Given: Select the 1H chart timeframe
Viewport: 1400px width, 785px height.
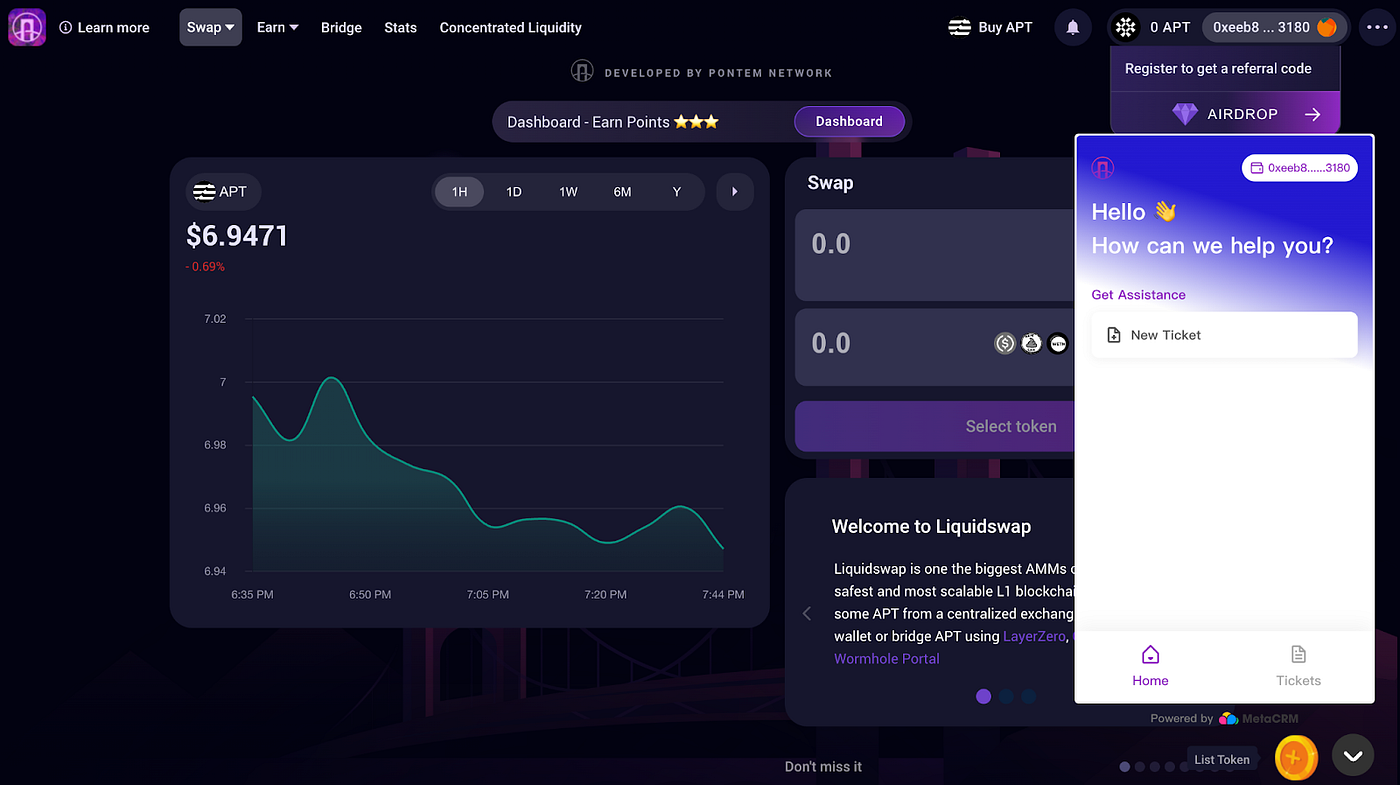Looking at the screenshot, I should (459, 191).
